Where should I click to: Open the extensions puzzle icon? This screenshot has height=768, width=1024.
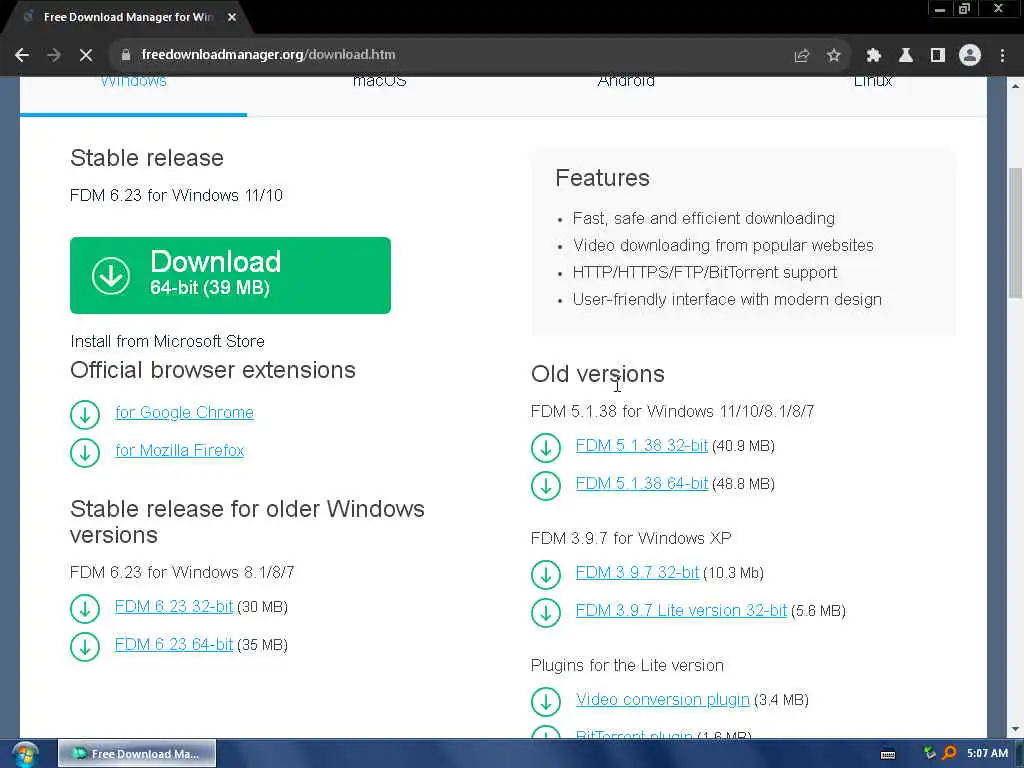click(x=873, y=56)
